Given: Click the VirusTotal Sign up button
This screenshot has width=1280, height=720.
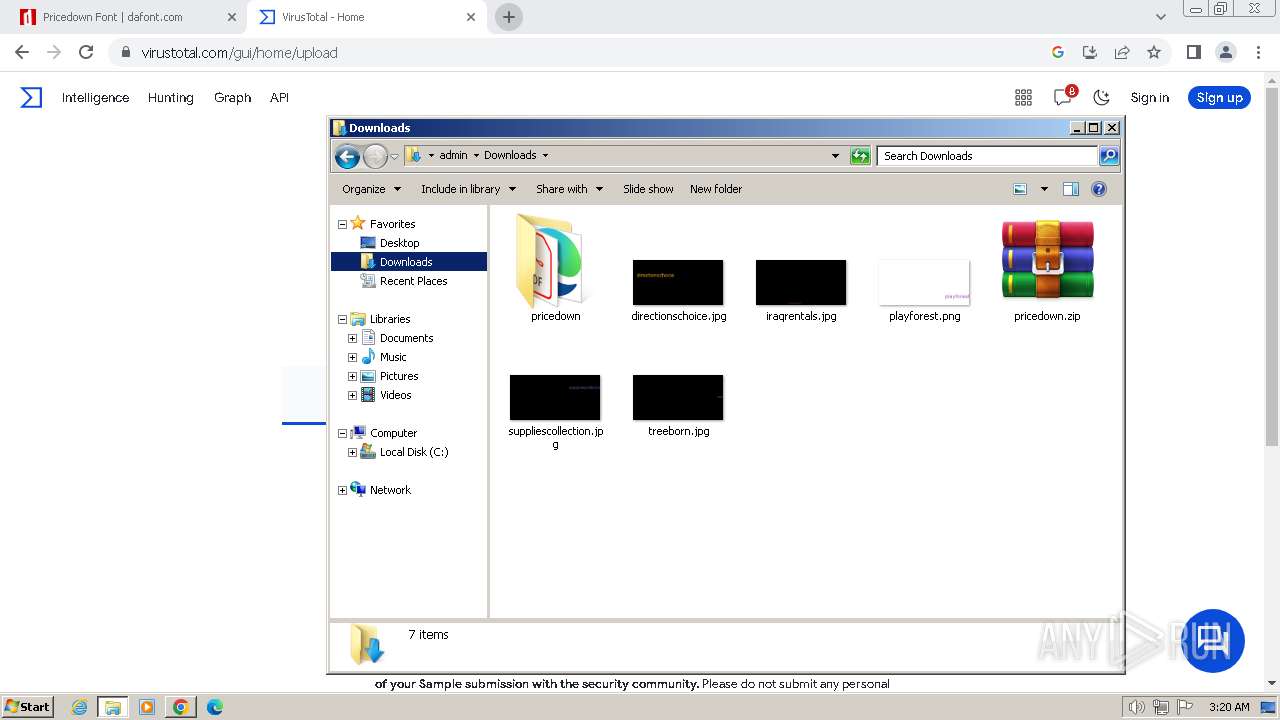Looking at the screenshot, I should point(1219,97).
